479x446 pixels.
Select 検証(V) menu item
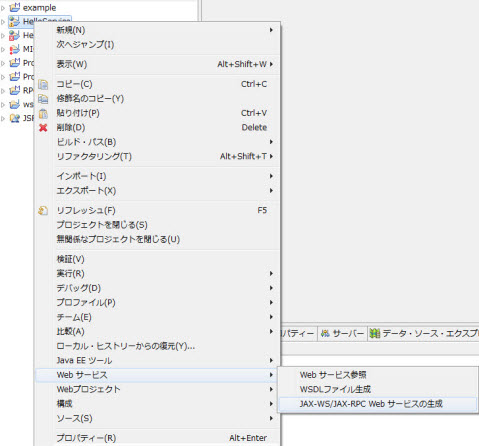(157, 259)
